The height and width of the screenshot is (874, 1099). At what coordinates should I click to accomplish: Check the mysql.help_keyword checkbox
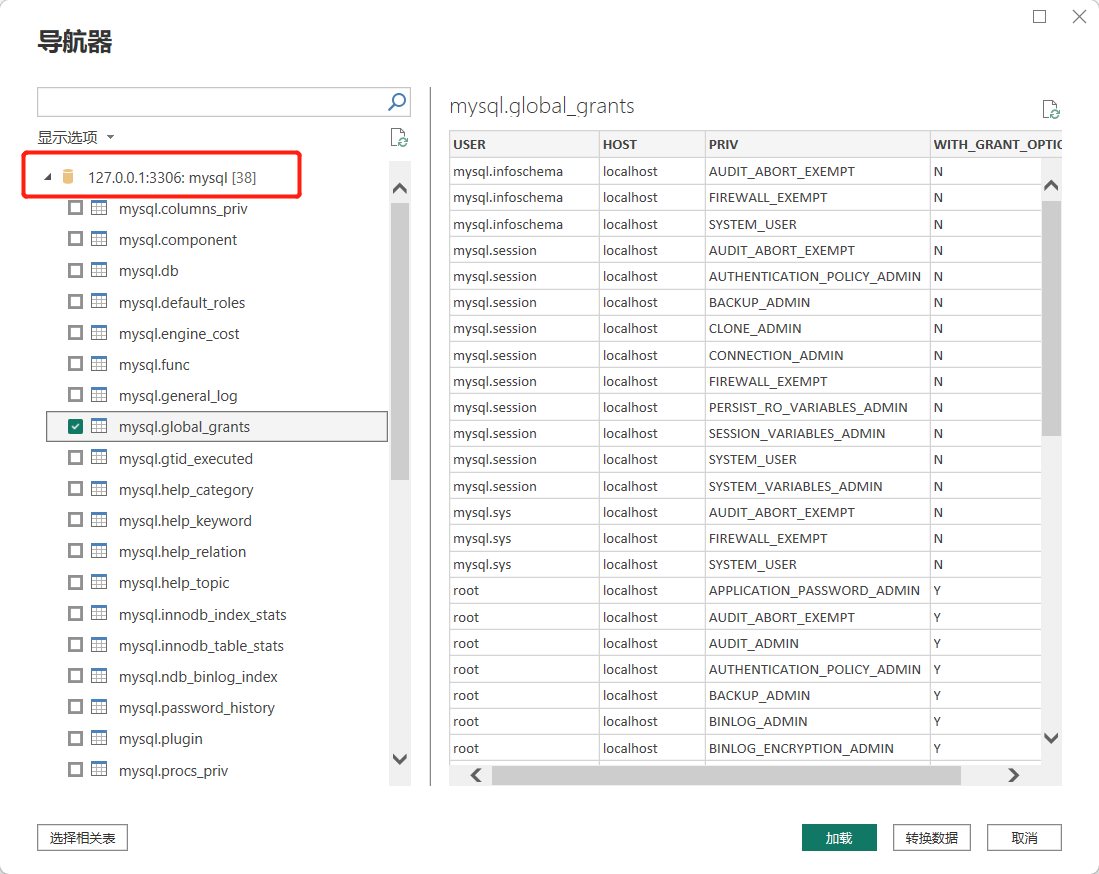74,520
